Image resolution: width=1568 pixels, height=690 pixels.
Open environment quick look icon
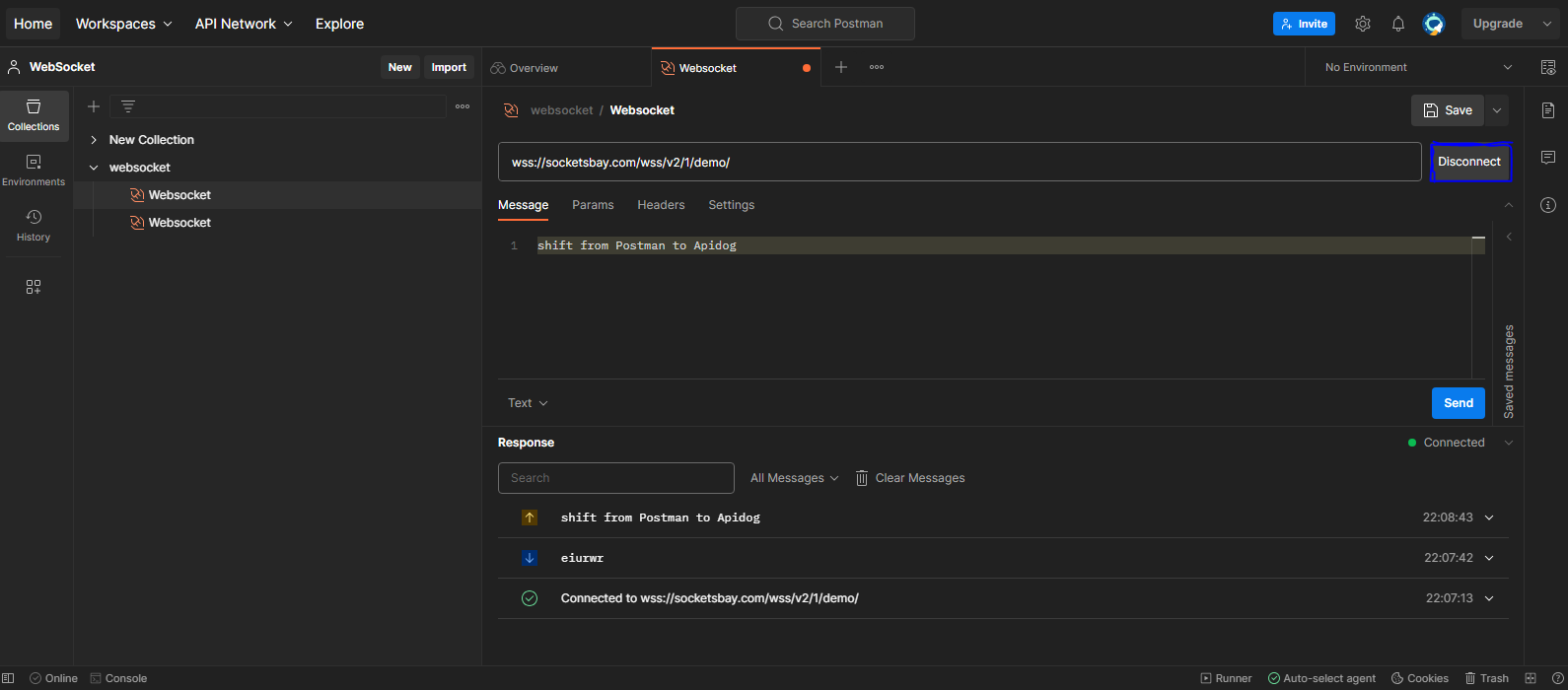1548,67
